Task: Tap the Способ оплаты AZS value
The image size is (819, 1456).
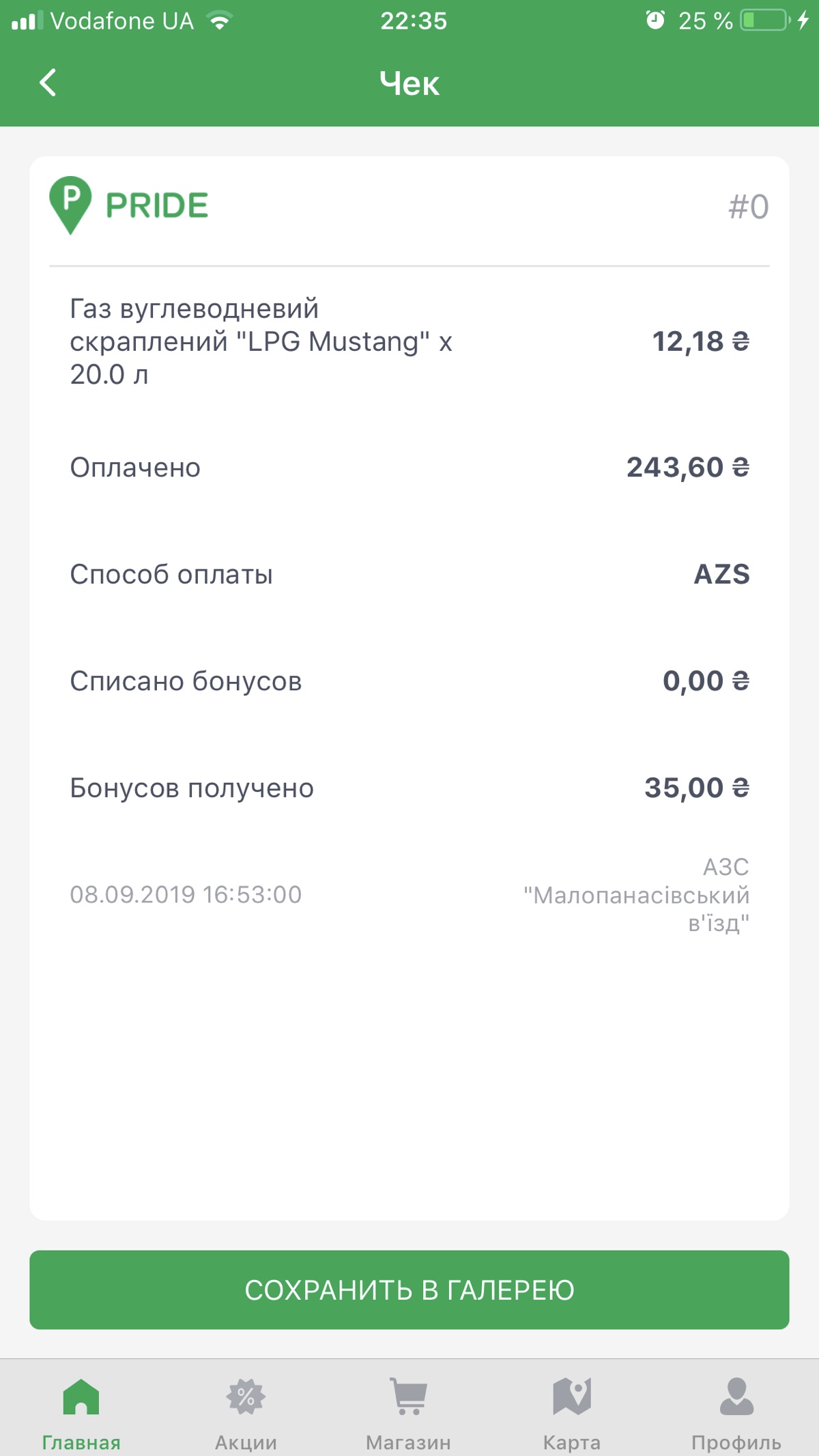Action: point(722,574)
